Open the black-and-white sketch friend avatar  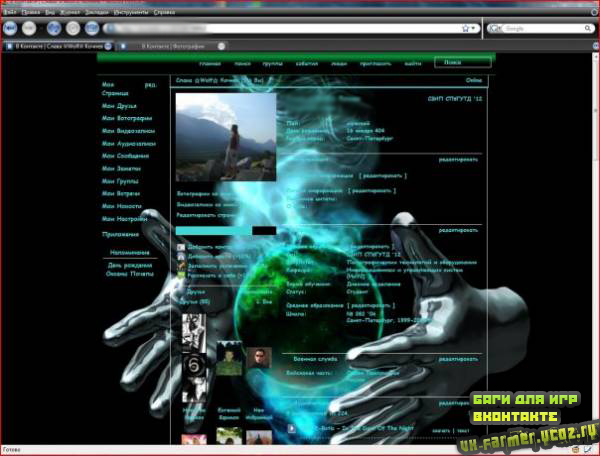pos(194,333)
